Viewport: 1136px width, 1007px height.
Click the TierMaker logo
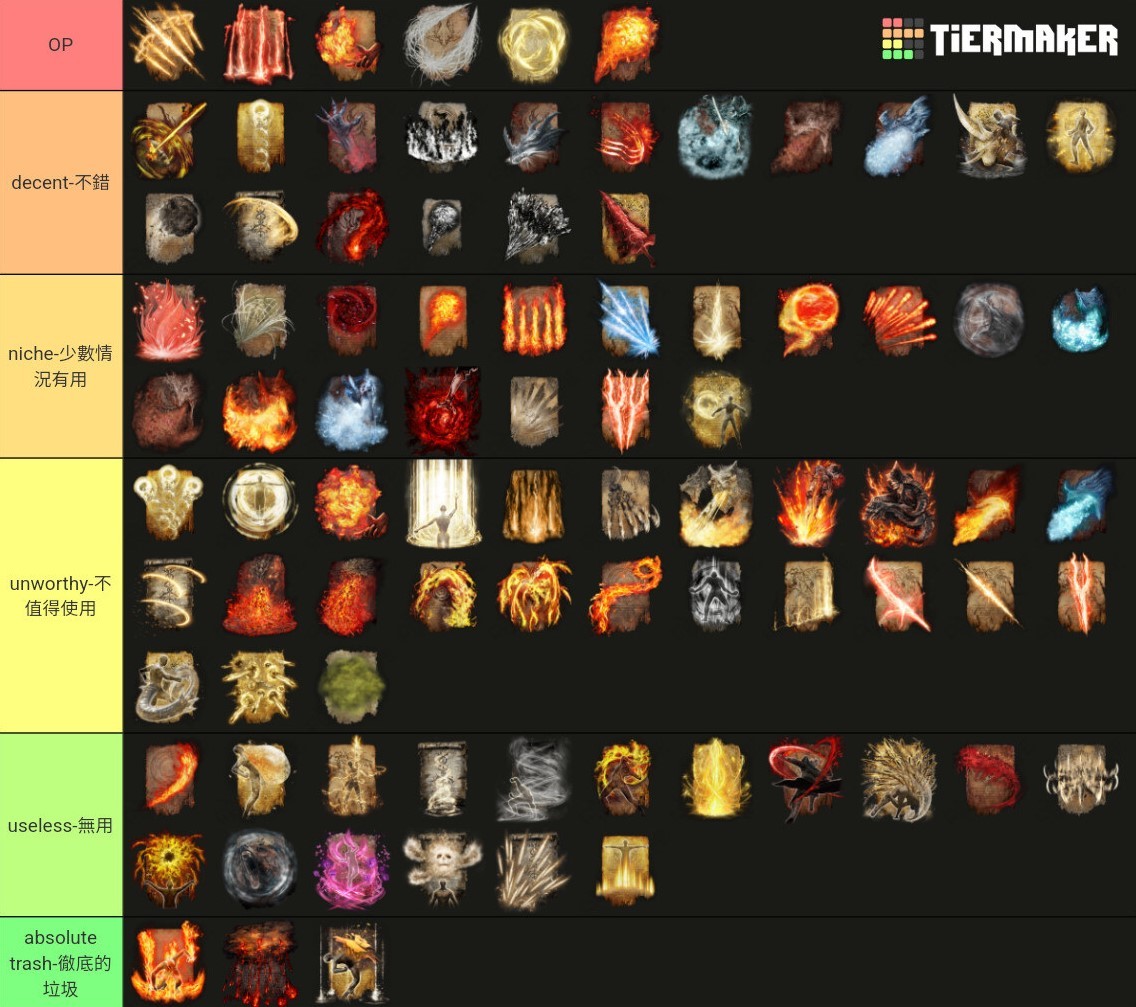(1000, 38)
